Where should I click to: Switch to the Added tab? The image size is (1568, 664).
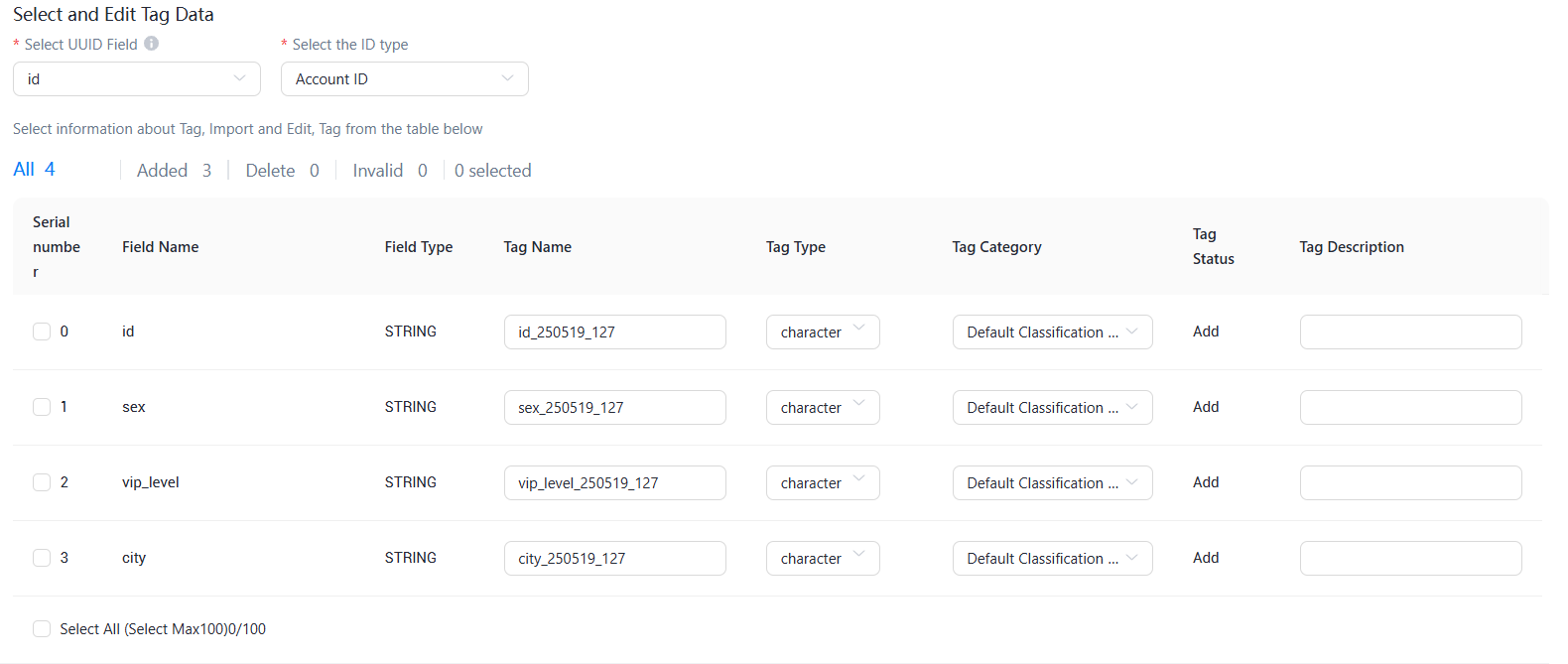click(x=174, y=171)
